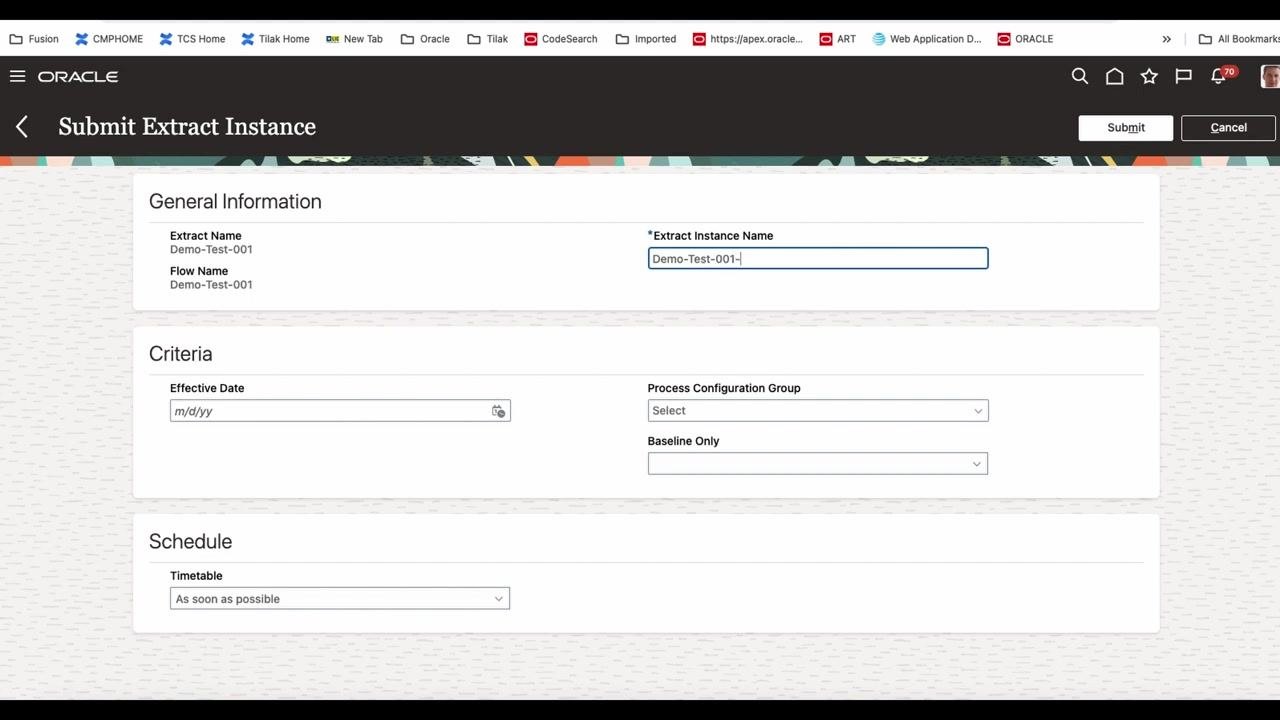Go back using the left arrow
The image size is (1280, 720).
(x=22, y=126)
